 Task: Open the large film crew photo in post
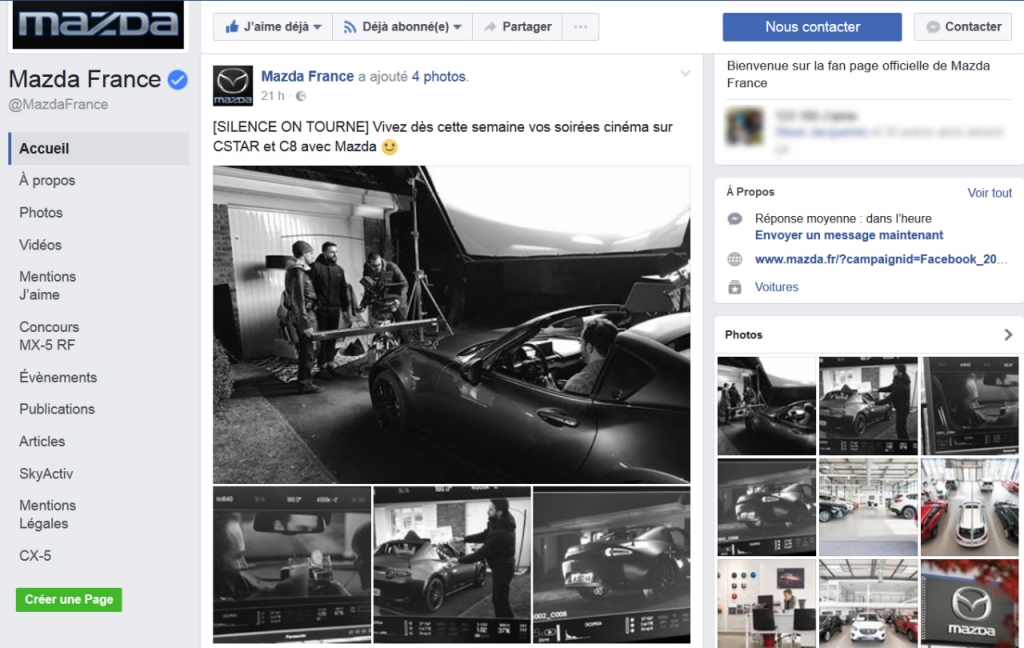tap(451, 324)
